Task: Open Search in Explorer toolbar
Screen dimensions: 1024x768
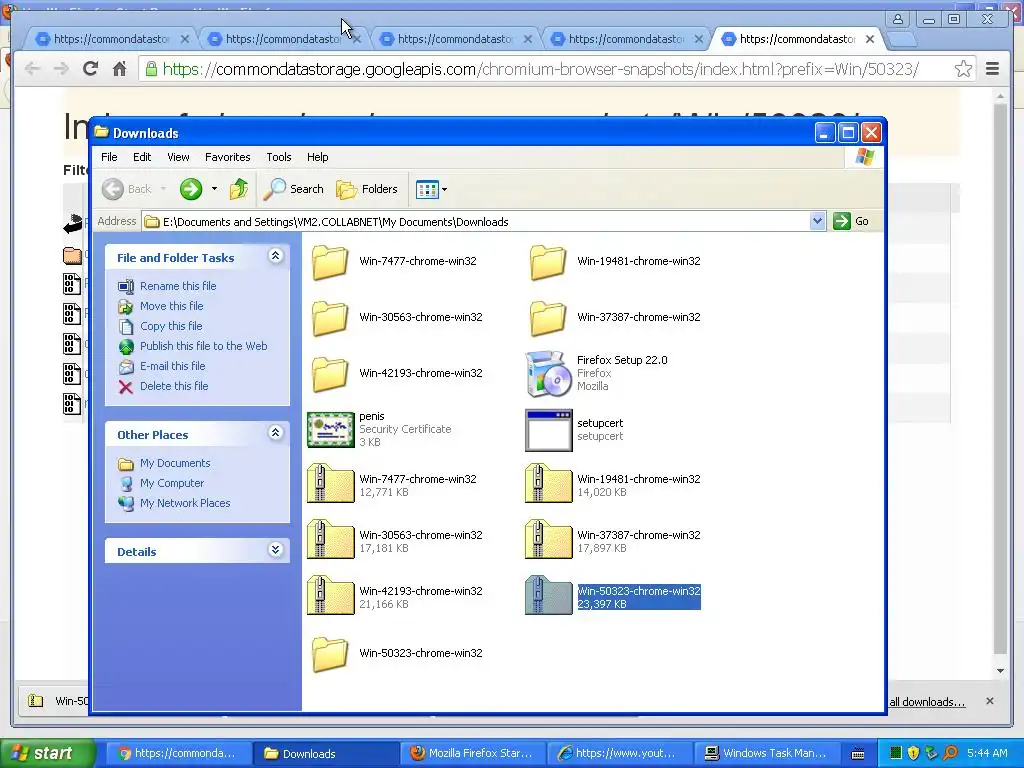Action: point(293,189)
